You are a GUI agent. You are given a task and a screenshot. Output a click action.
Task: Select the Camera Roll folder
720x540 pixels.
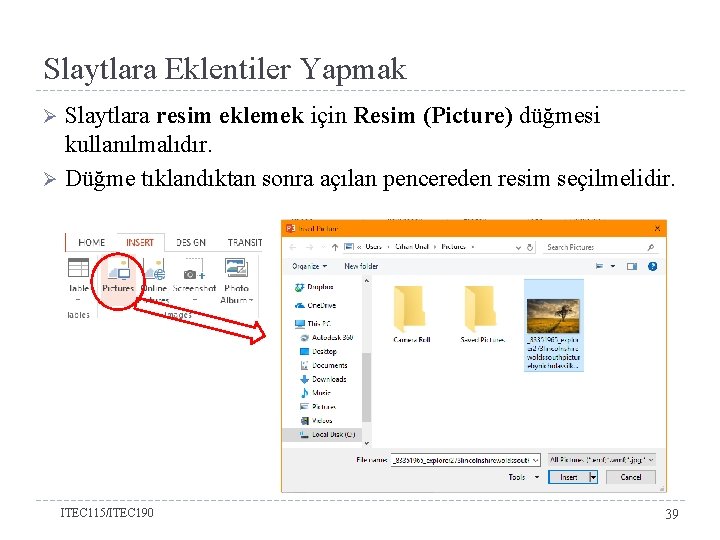[411, 314]
